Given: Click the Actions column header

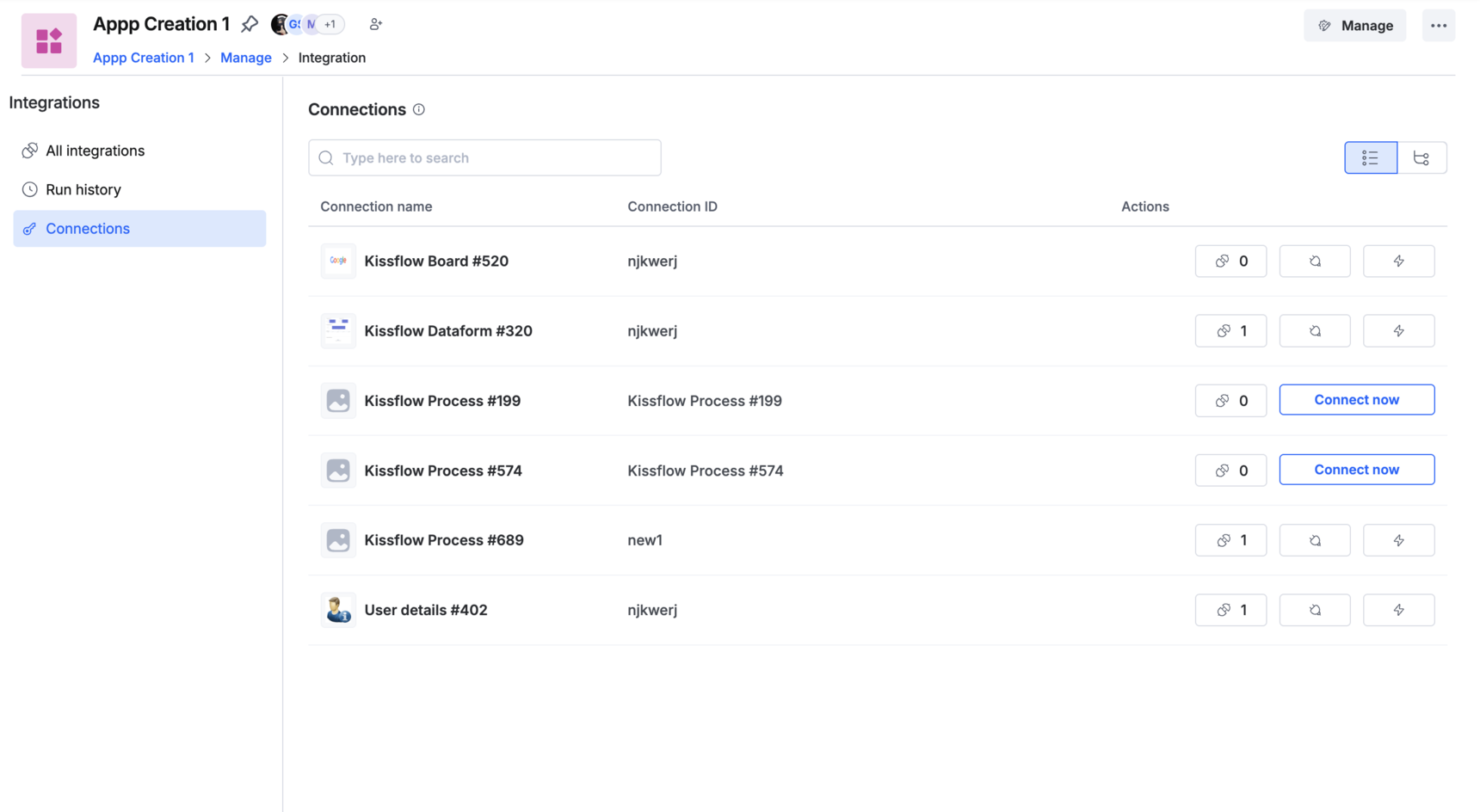Looking at the screenshot, I should pos(1145,206).
